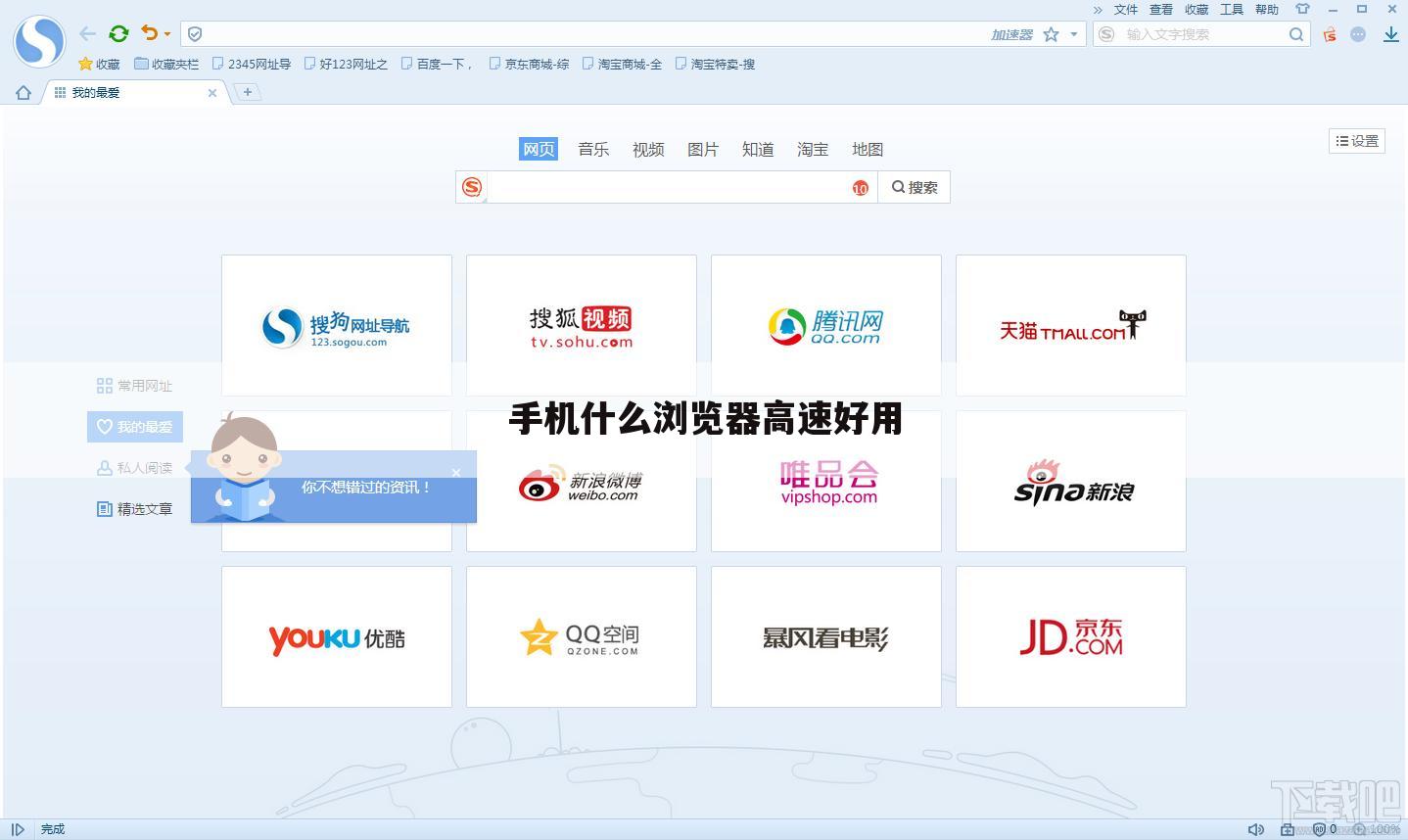Refresh the page with green reload icon
Image resolution: width=1408 pixels, height=840 pixels.
(x=118, y=33)
